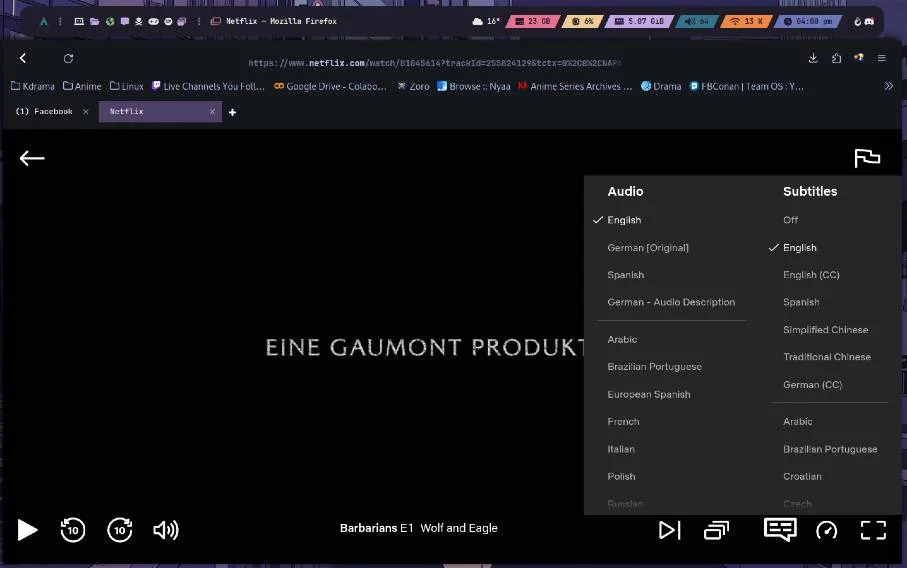Skip forward 10 seconds button
Screen dimensions: 907x568
(120, 530)
